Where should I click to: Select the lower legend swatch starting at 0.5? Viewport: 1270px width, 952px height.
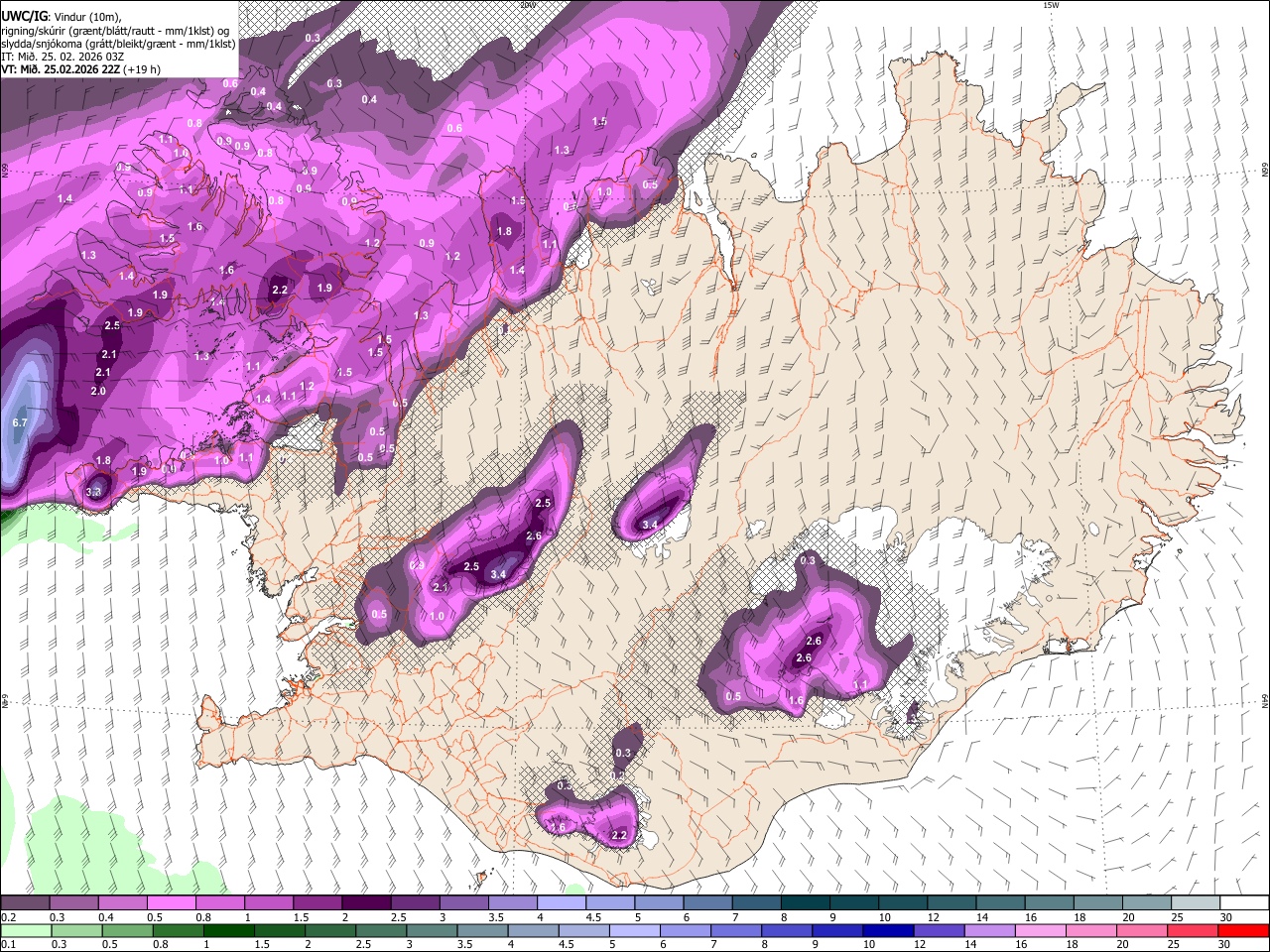(x=127, y=930)
